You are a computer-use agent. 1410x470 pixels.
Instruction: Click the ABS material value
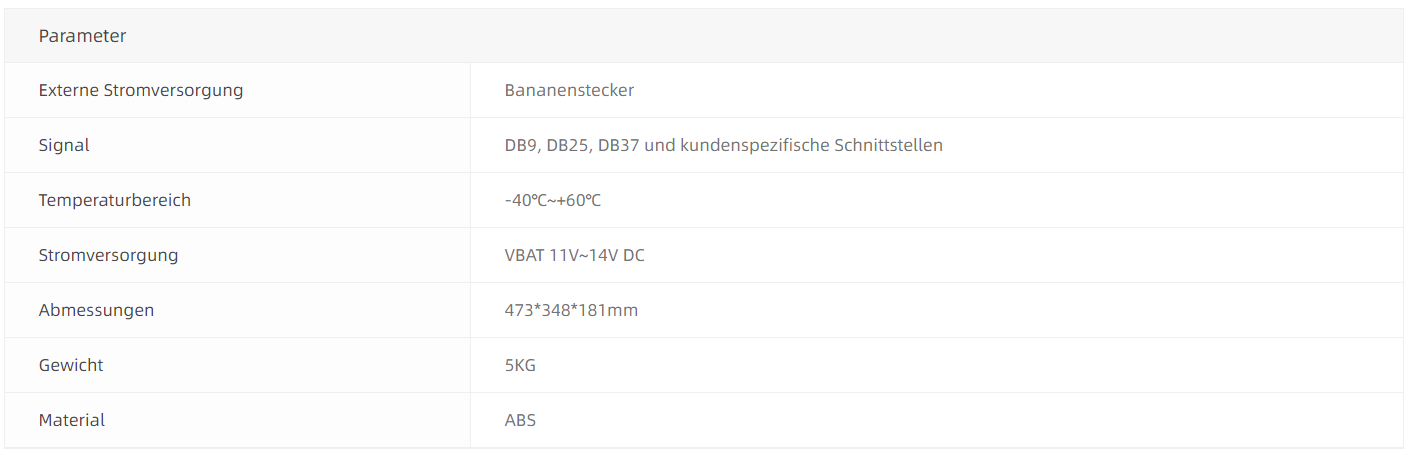coord(520,420)
